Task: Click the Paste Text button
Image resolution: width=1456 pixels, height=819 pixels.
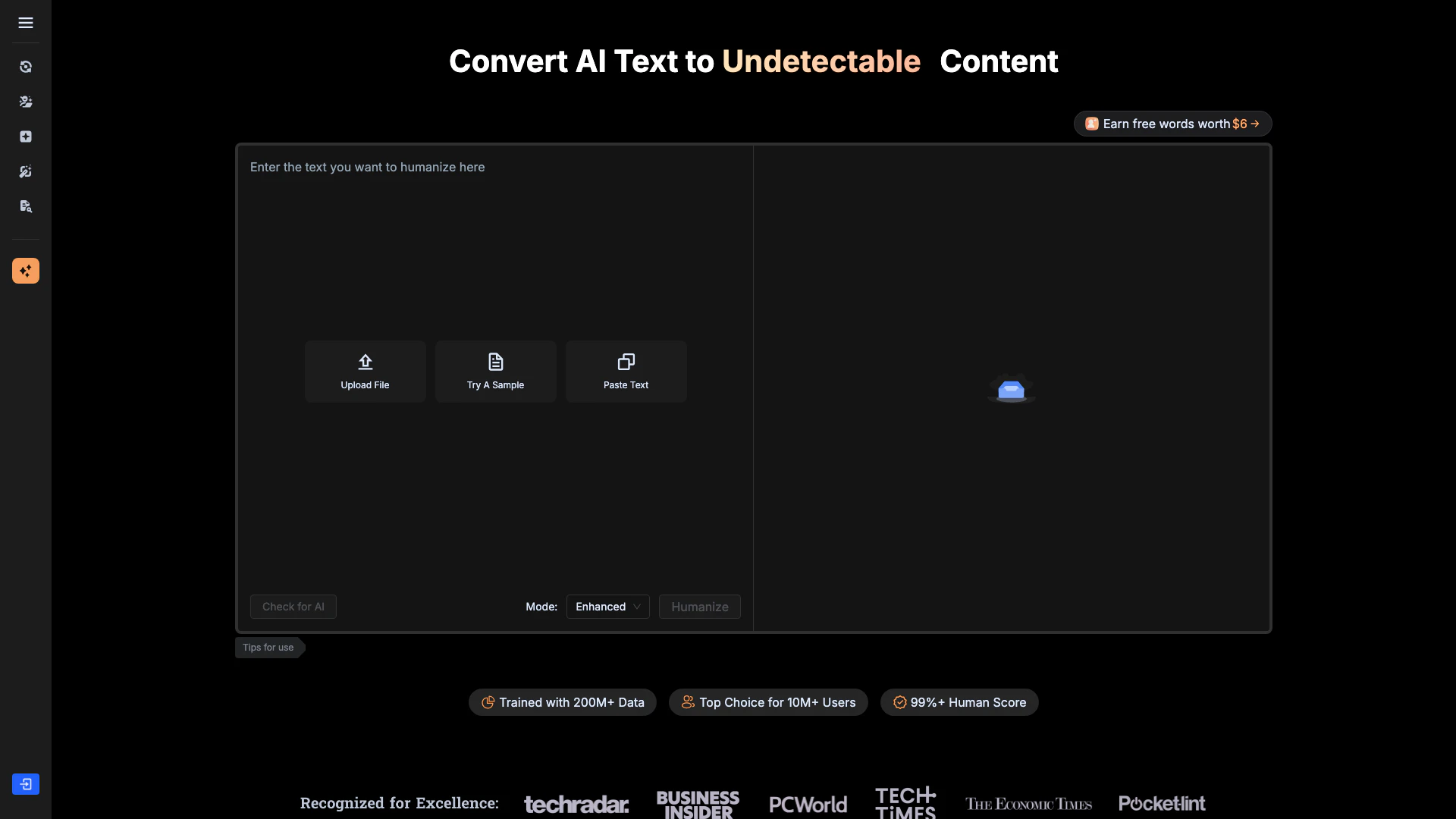Action: pyautogui.click(x=626, y=372)
